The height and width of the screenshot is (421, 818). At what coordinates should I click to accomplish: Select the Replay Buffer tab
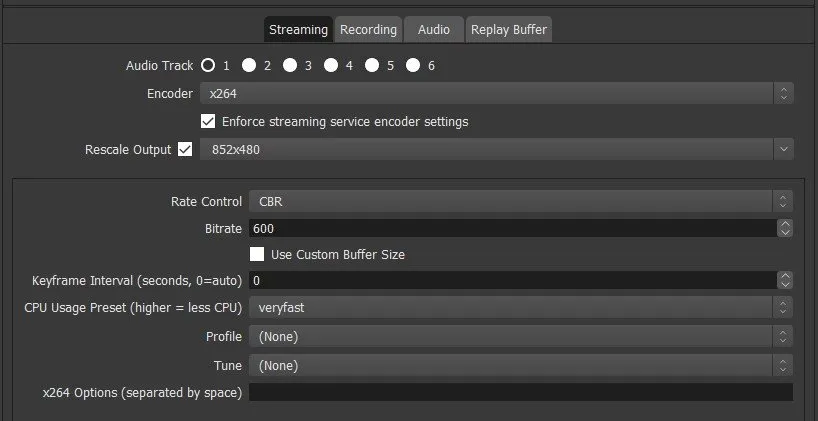[x=509, y=30]
